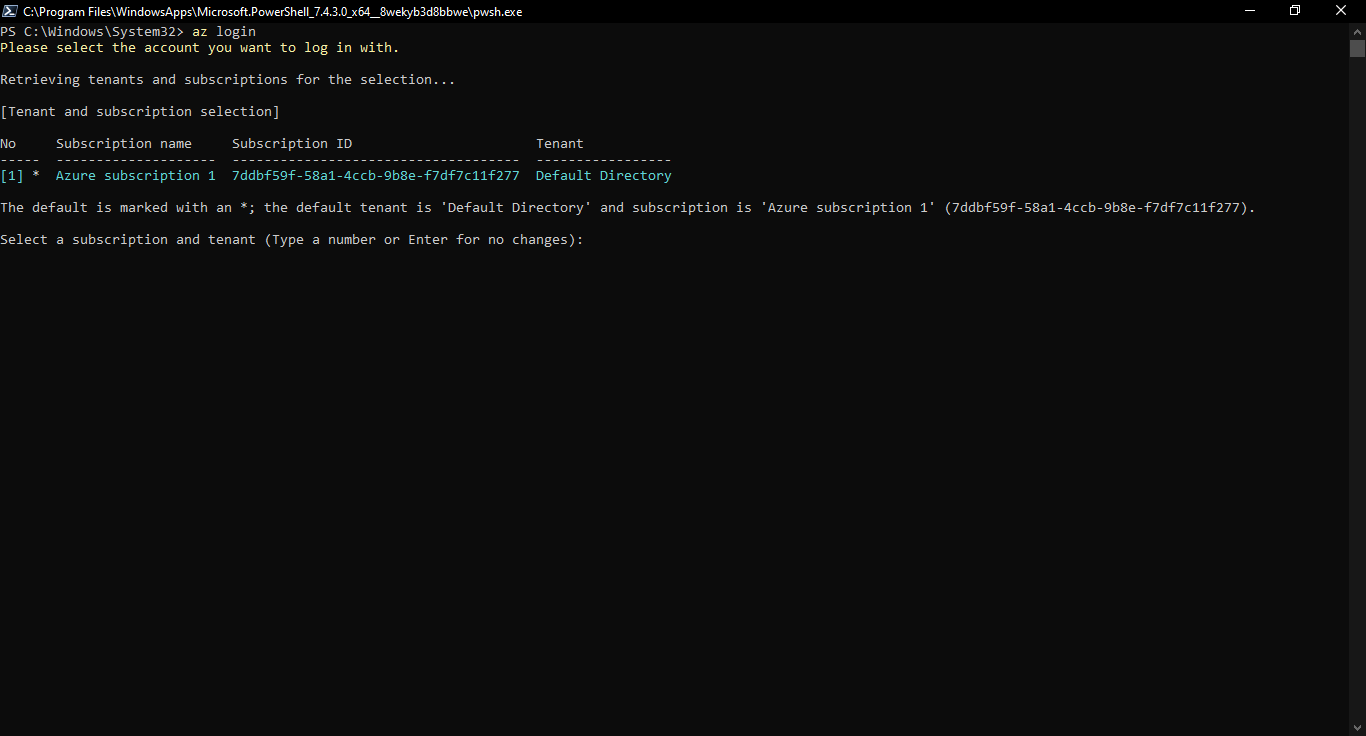The image size is (1366, 736).
Task: Click the 'Please select the account' message line
Action: 200,48
